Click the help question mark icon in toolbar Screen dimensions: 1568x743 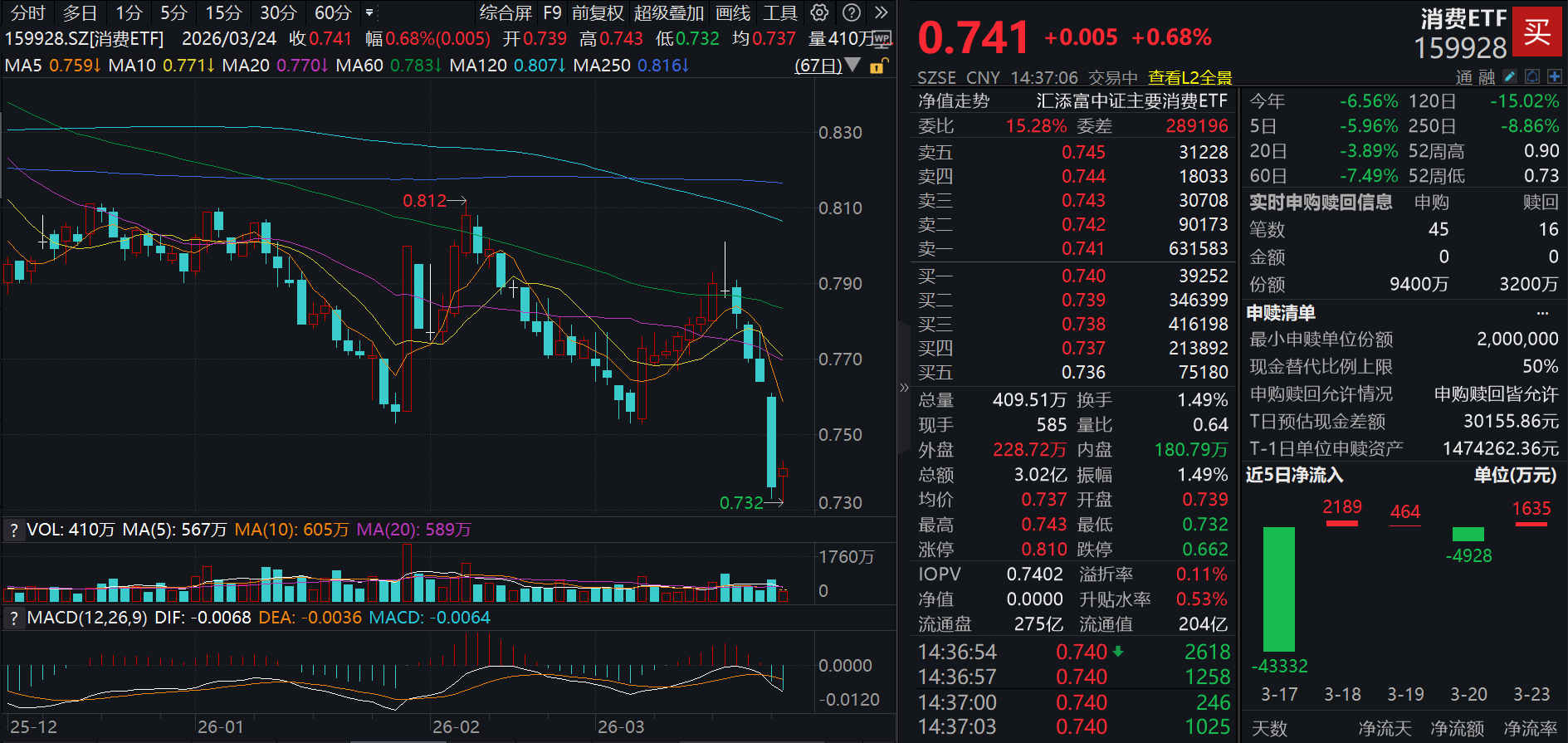851,12
